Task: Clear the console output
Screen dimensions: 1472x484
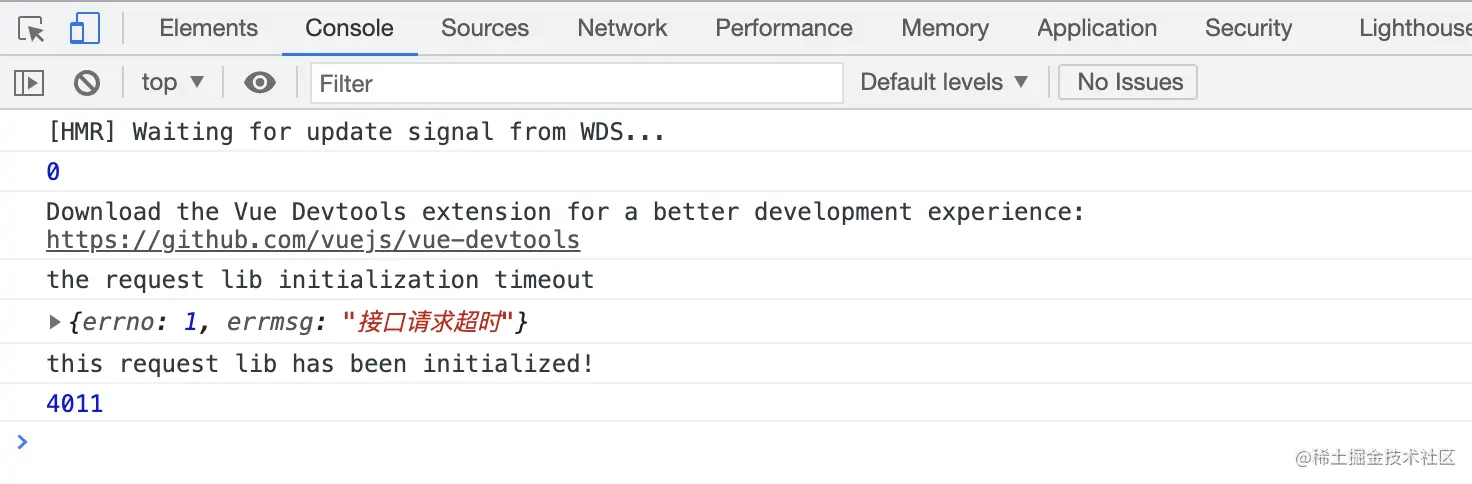Action: (x=87, y=83)
